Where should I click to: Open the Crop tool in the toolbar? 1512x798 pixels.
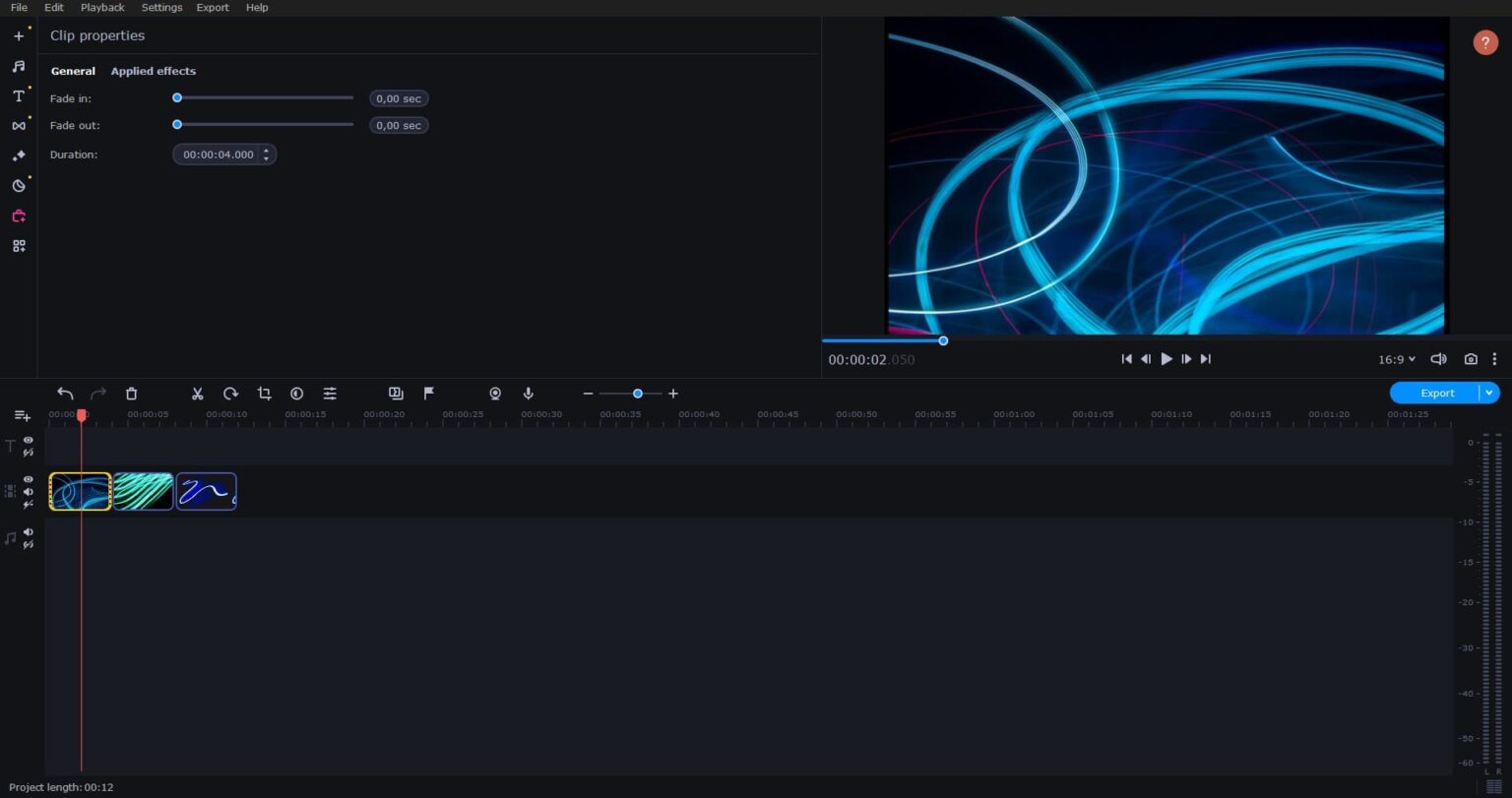coord(264,393)
